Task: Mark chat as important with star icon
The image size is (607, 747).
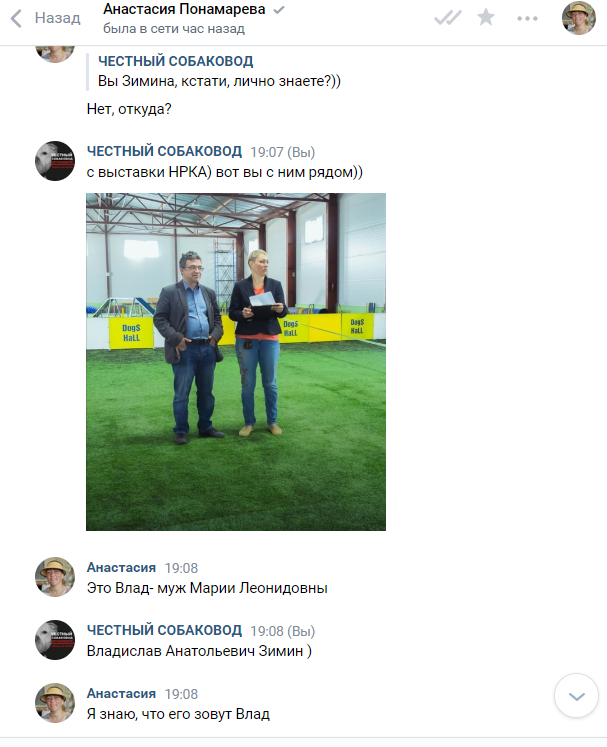Action: (486, 18)
